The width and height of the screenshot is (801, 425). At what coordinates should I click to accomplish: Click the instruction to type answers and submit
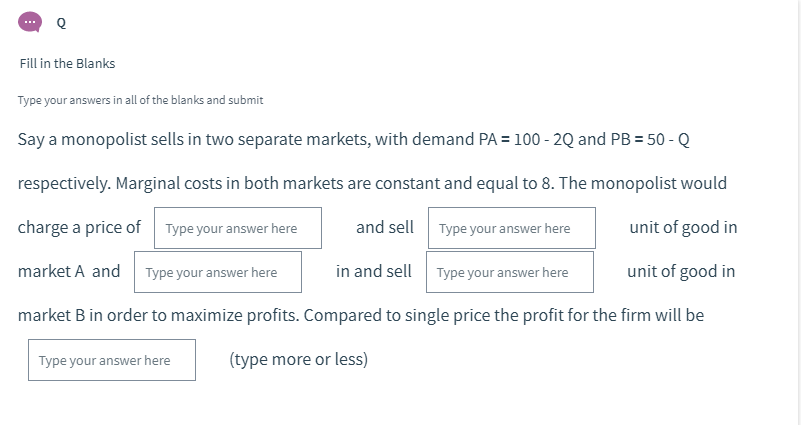pos(140,100)
